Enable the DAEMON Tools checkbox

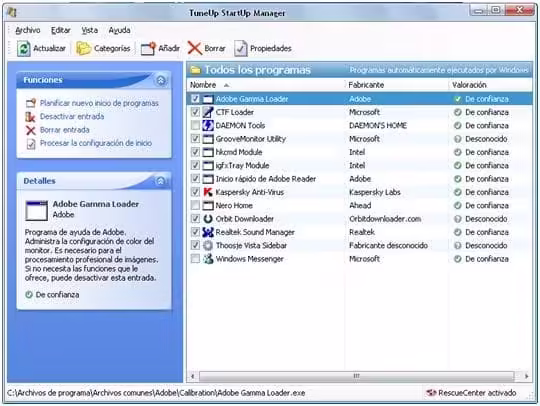(195, 125)
